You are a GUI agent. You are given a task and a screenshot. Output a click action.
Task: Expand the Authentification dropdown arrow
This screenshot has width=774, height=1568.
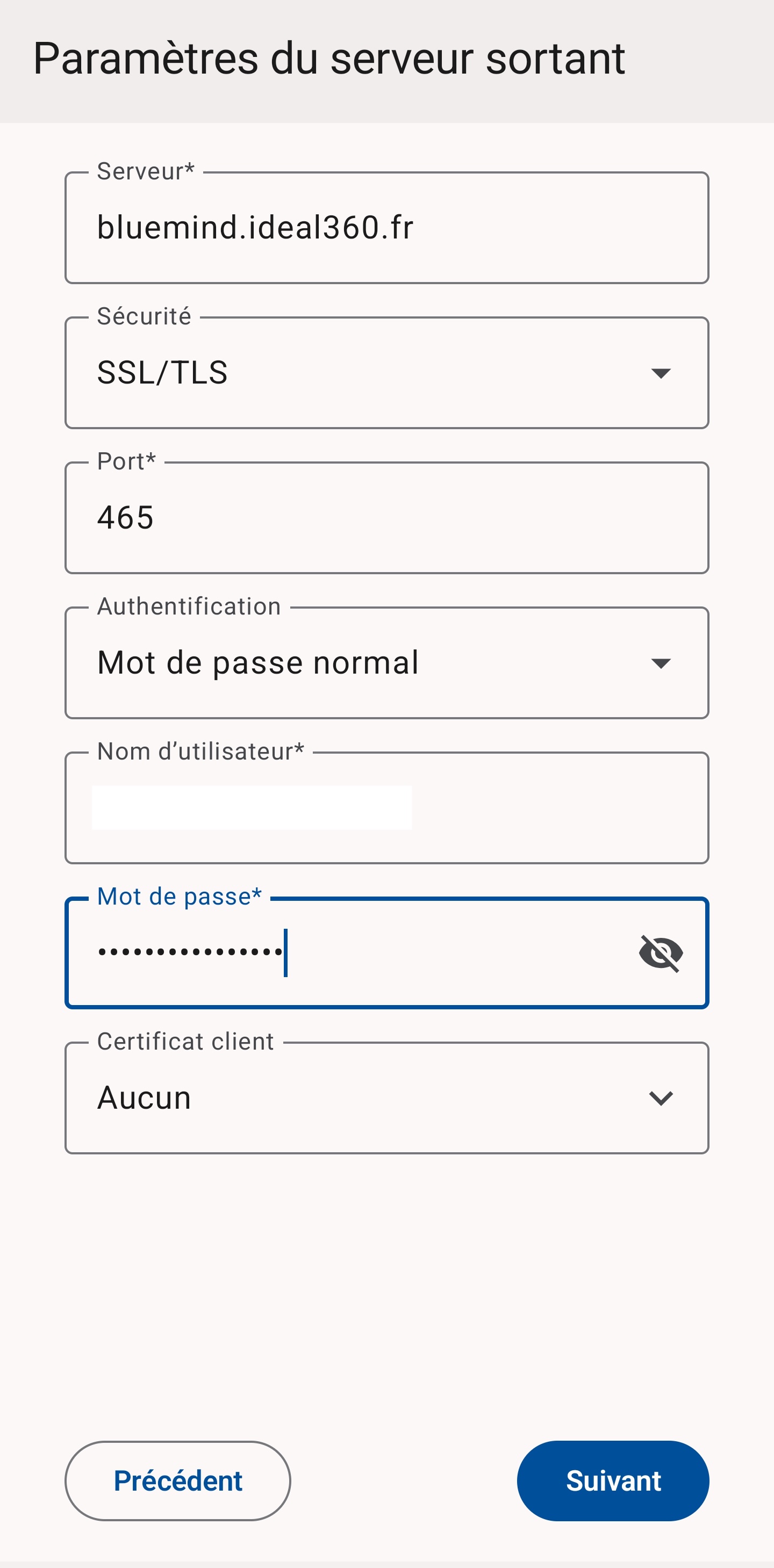[661, 663]
